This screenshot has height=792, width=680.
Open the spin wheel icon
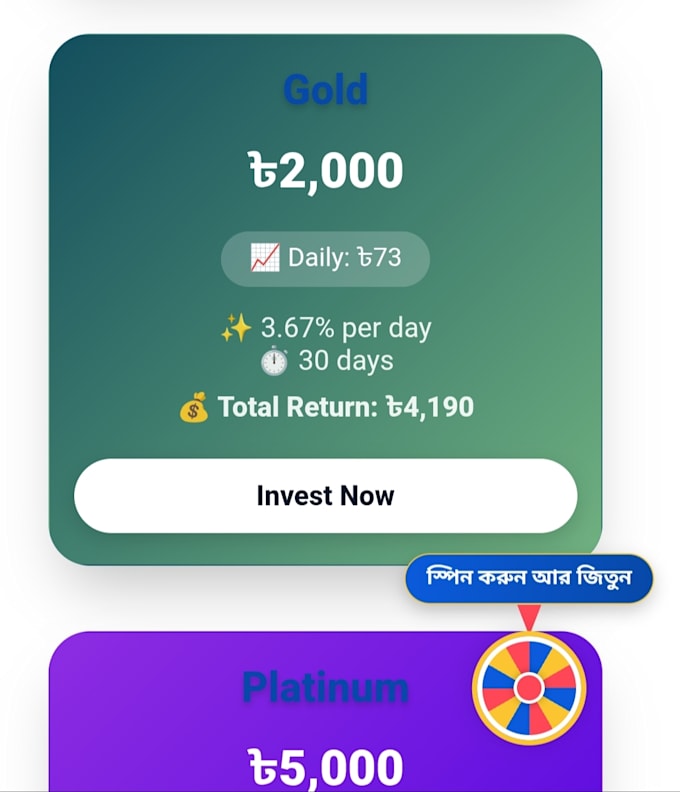click(529, 688)
